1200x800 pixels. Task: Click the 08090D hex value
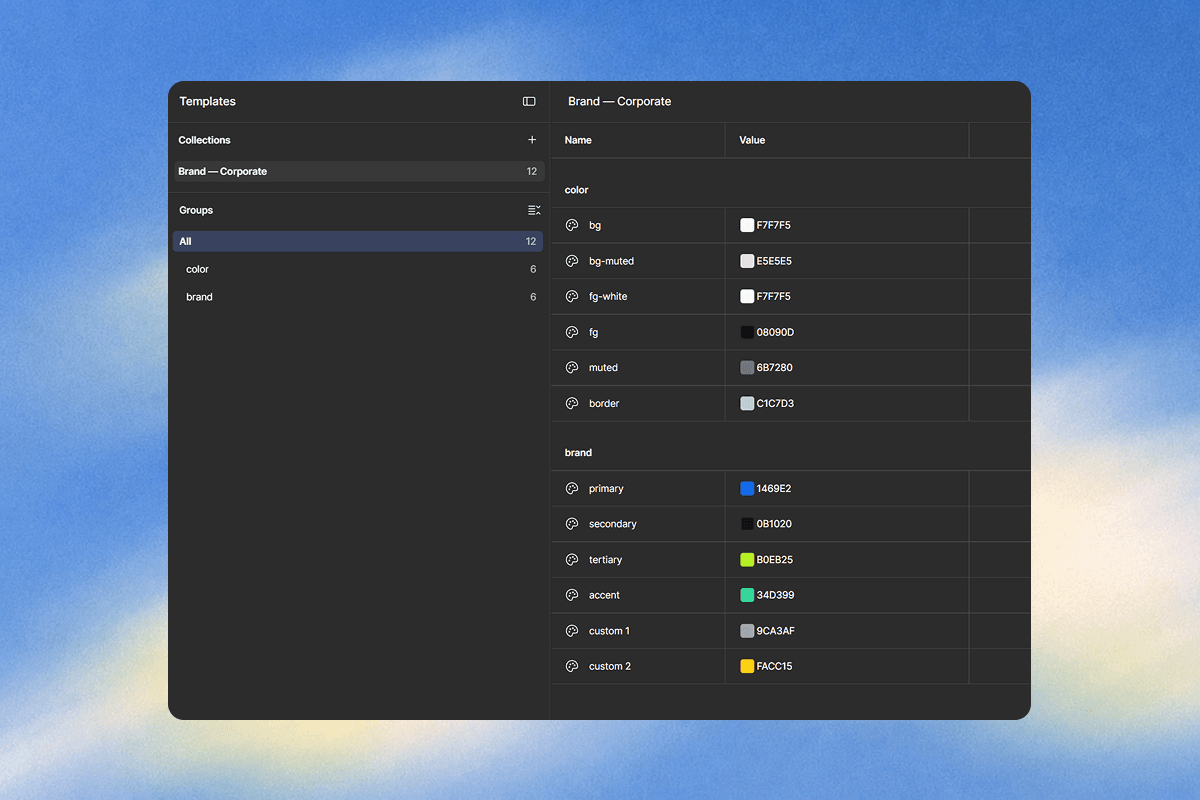pyautogui.click(x=775, y=332)
